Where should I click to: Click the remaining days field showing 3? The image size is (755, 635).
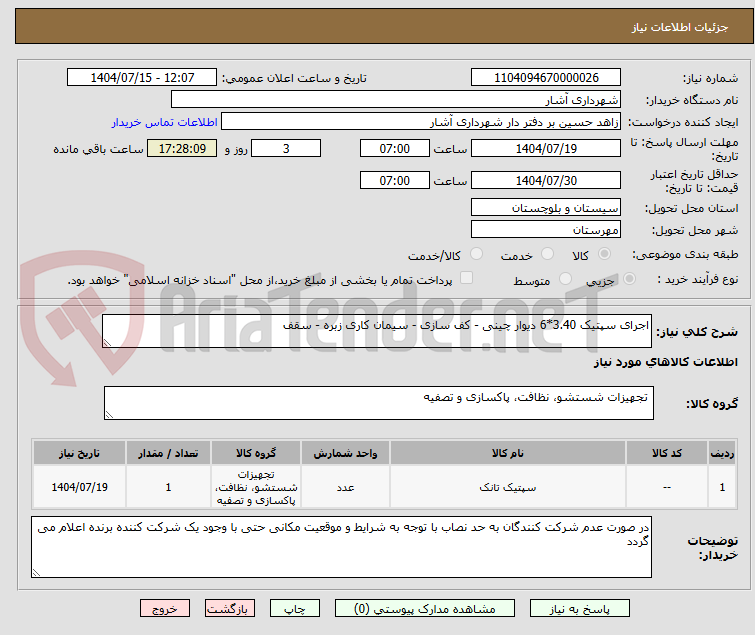[286, 148]
